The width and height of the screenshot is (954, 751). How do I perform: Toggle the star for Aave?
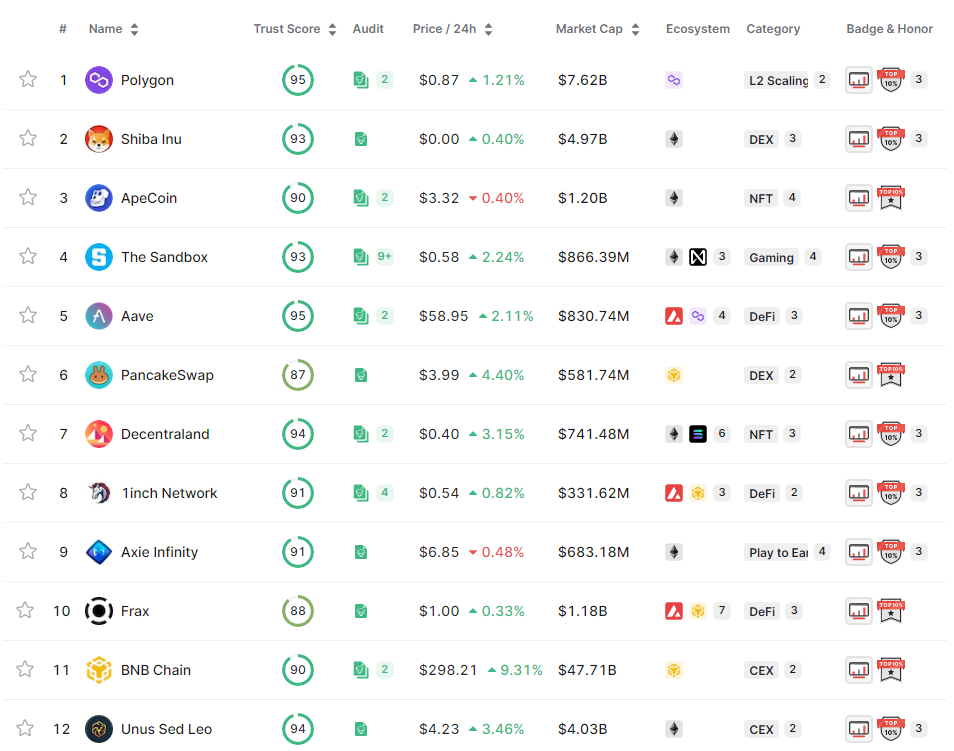(27, 315)
